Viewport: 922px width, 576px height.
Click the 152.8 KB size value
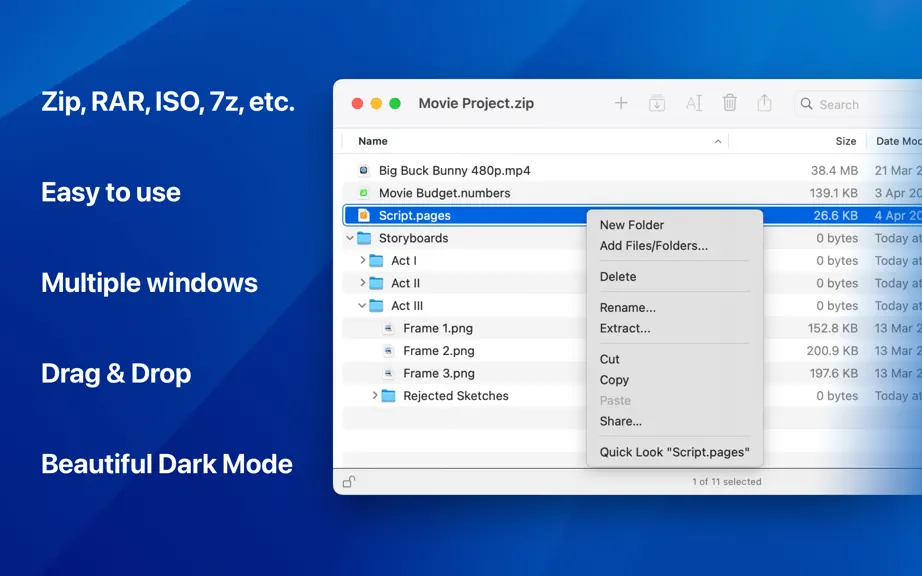tap(833, 328)
